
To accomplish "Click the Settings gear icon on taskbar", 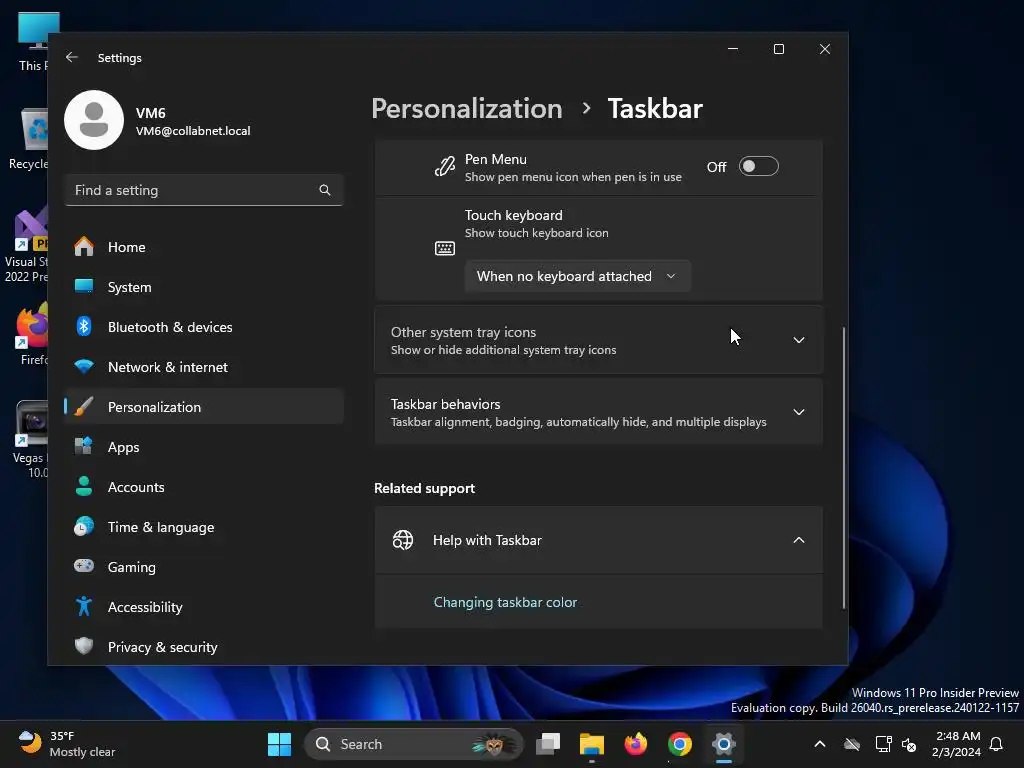I will 724,744.
